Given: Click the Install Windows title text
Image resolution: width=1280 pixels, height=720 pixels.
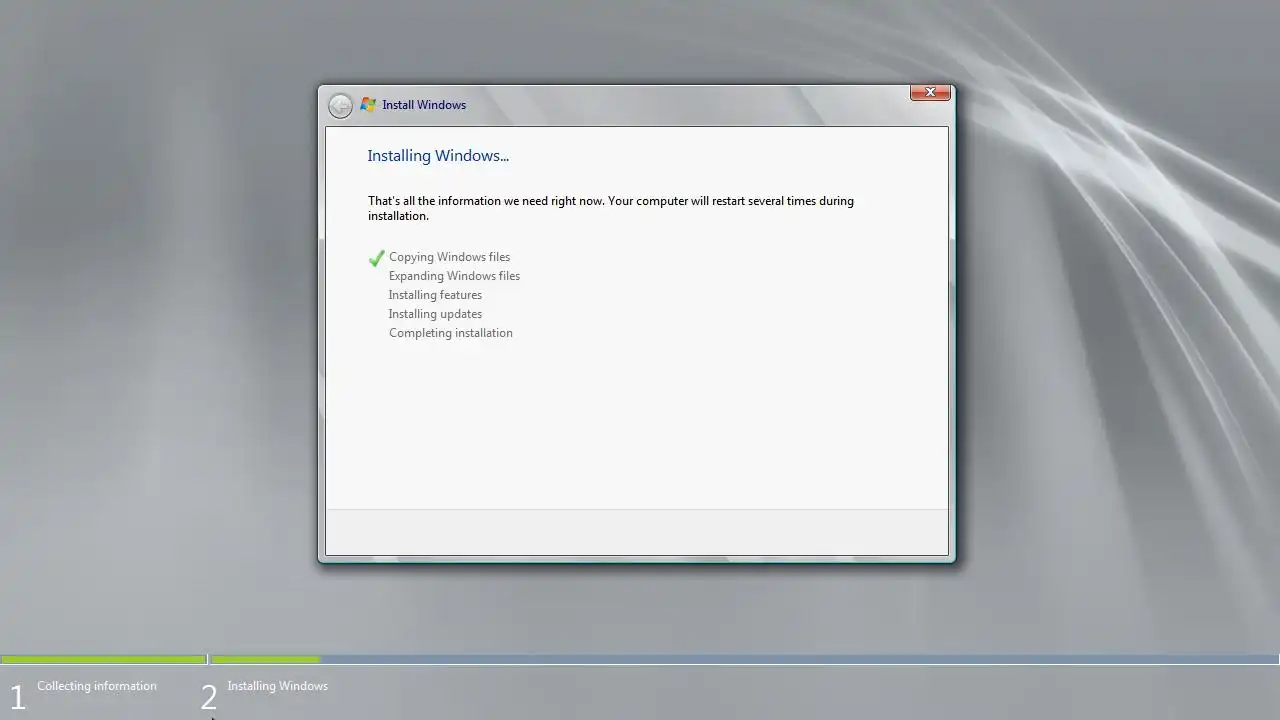Looking at the screenshot, I should pos(424,105).
